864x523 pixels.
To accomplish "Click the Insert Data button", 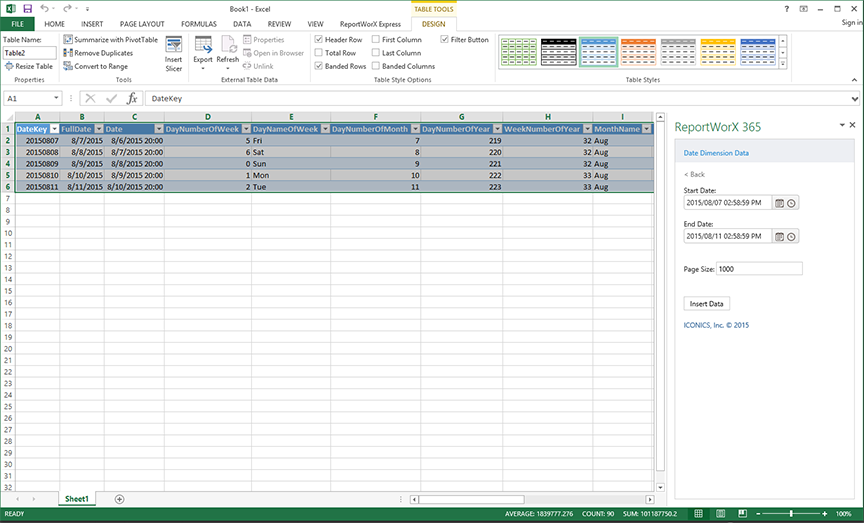I will 707,303.
